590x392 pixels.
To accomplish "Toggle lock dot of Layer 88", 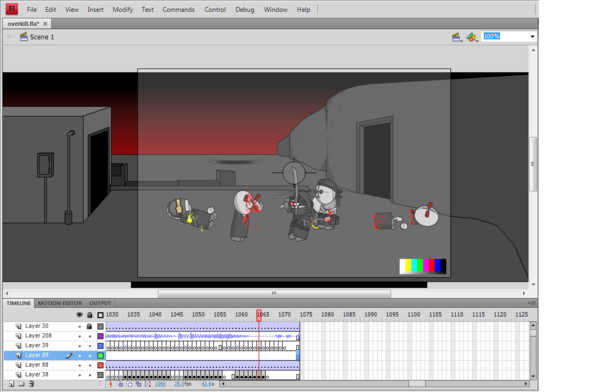I will 90,365.
